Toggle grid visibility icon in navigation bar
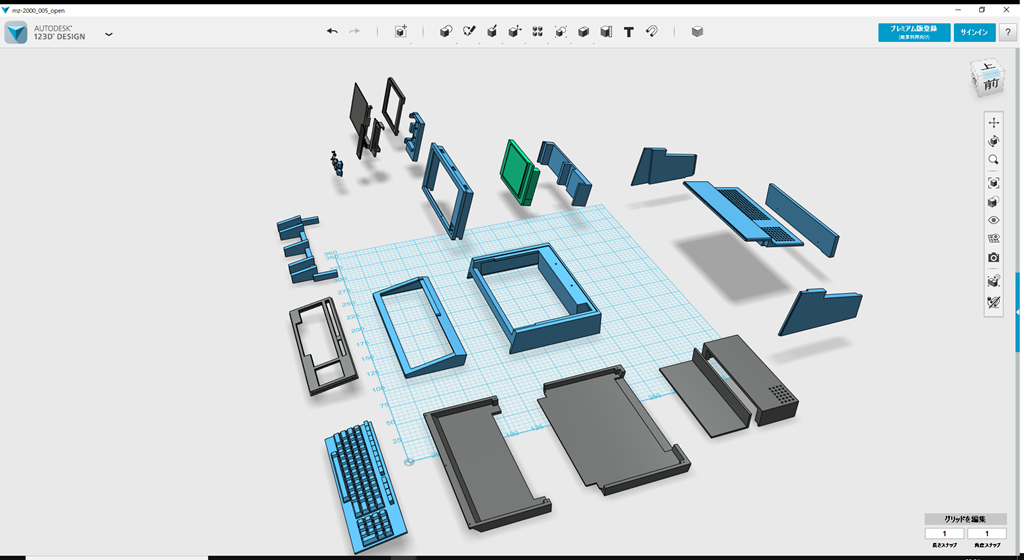Image resolution: width=1024 pixels, height=560 pixels. click(993, 239)
